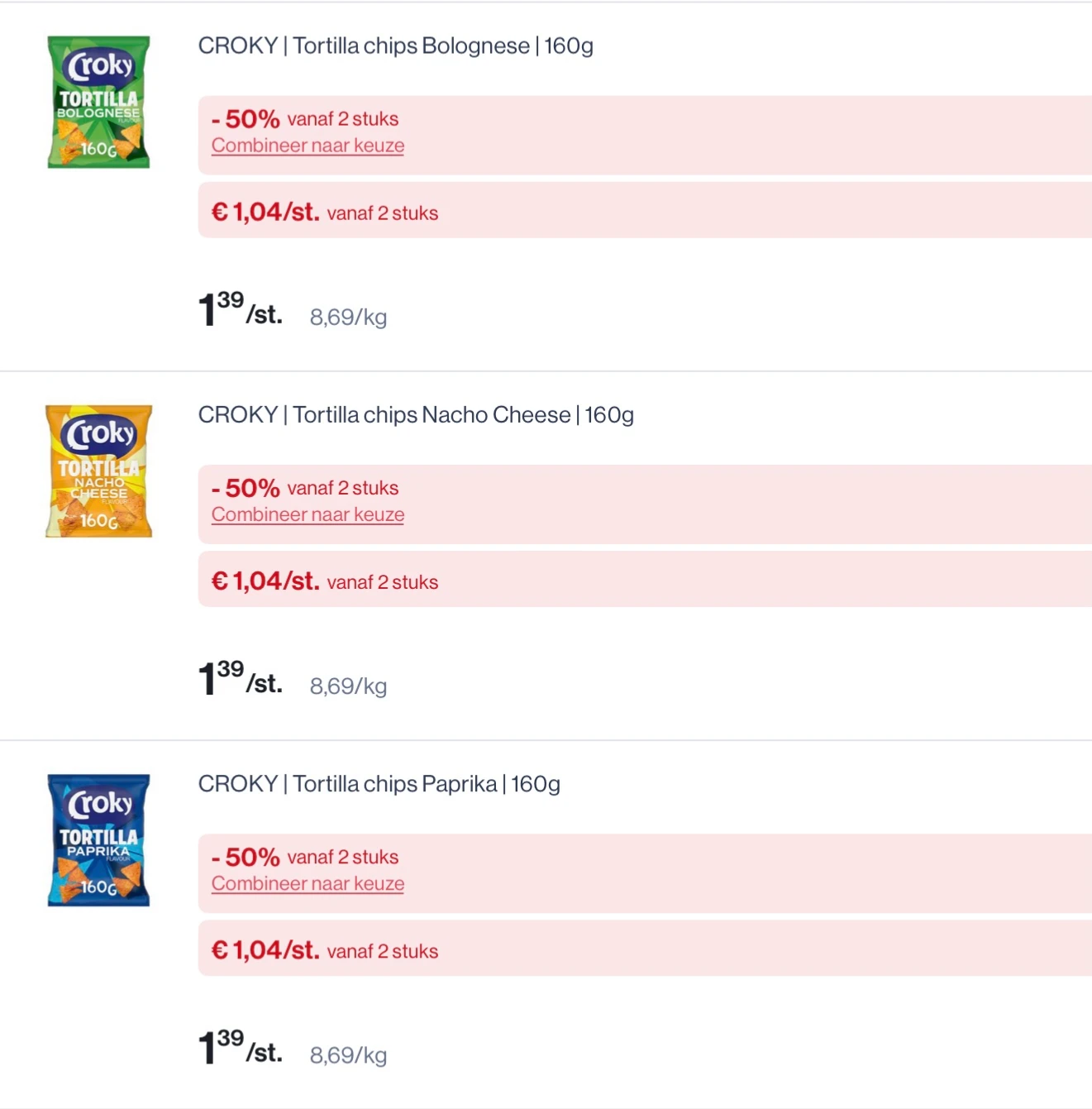Select the -50% promotion banner for Bolognese
The image size is (1092, 1109).
click(245, 118)
